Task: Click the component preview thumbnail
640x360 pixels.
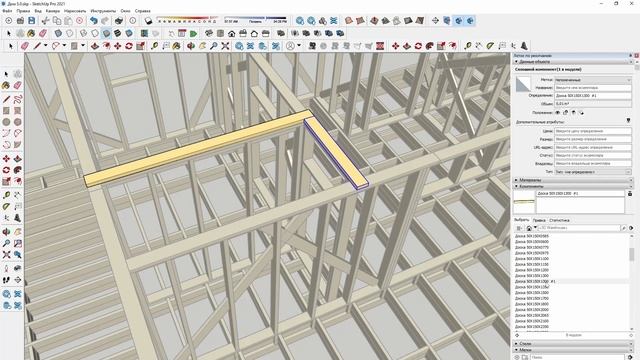Action: coord(524,201)
